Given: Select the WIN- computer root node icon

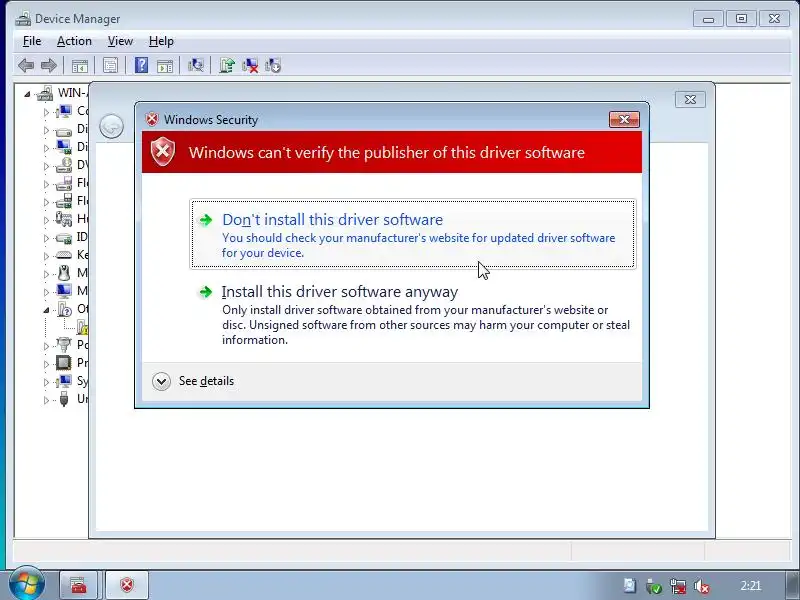Looking at the screenshot, I should [x=45, y=93].
